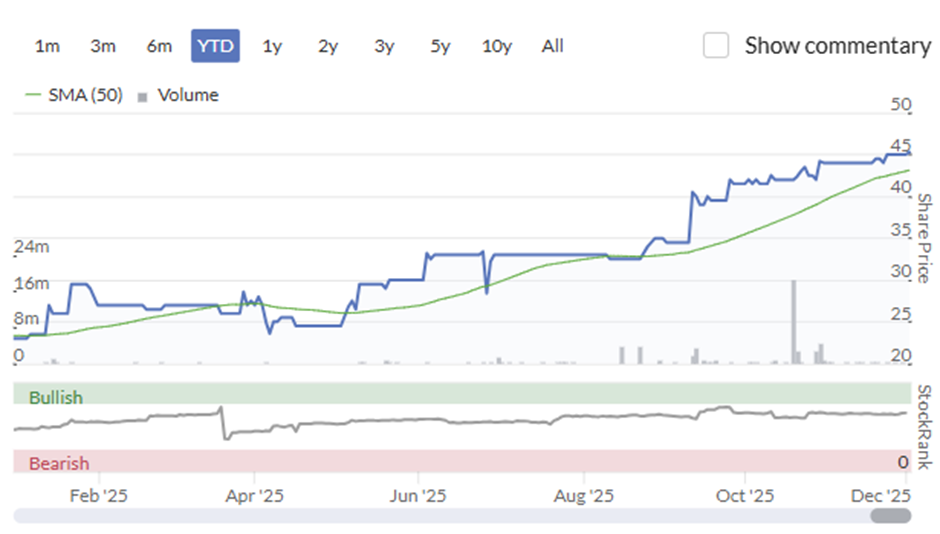The image size is (940, 534).
Task: Click the 8m volume axis label
Action: pos(26,318)
